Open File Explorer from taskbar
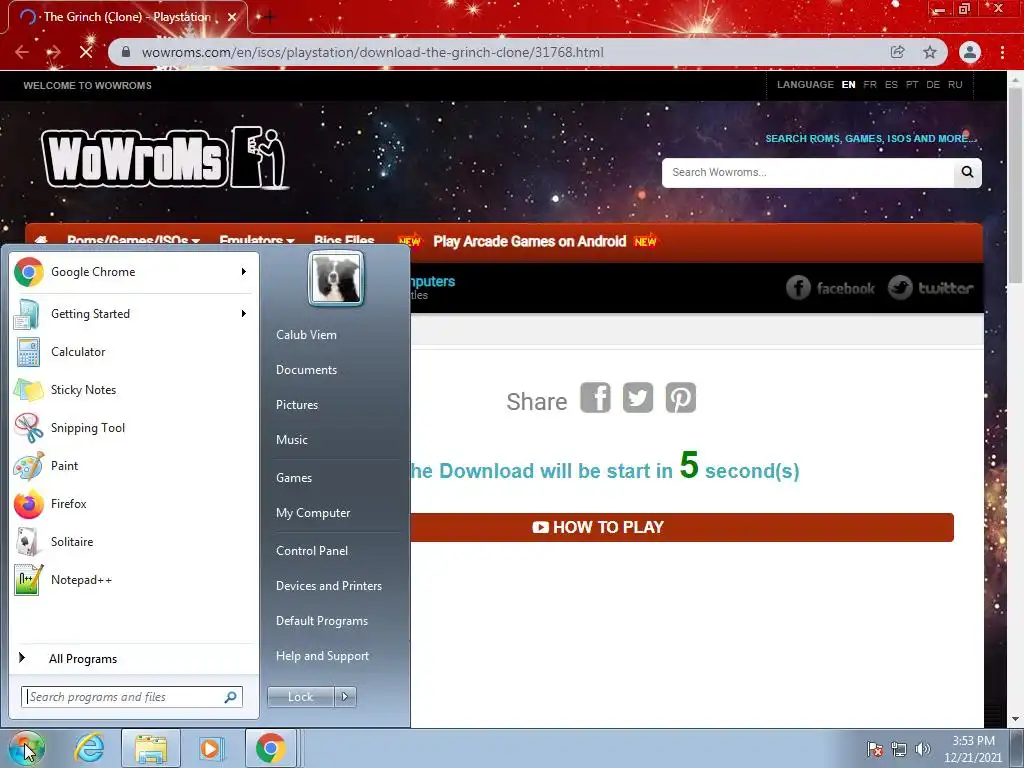The width and height of the screenshot is (1024, 768). point(150,748)
